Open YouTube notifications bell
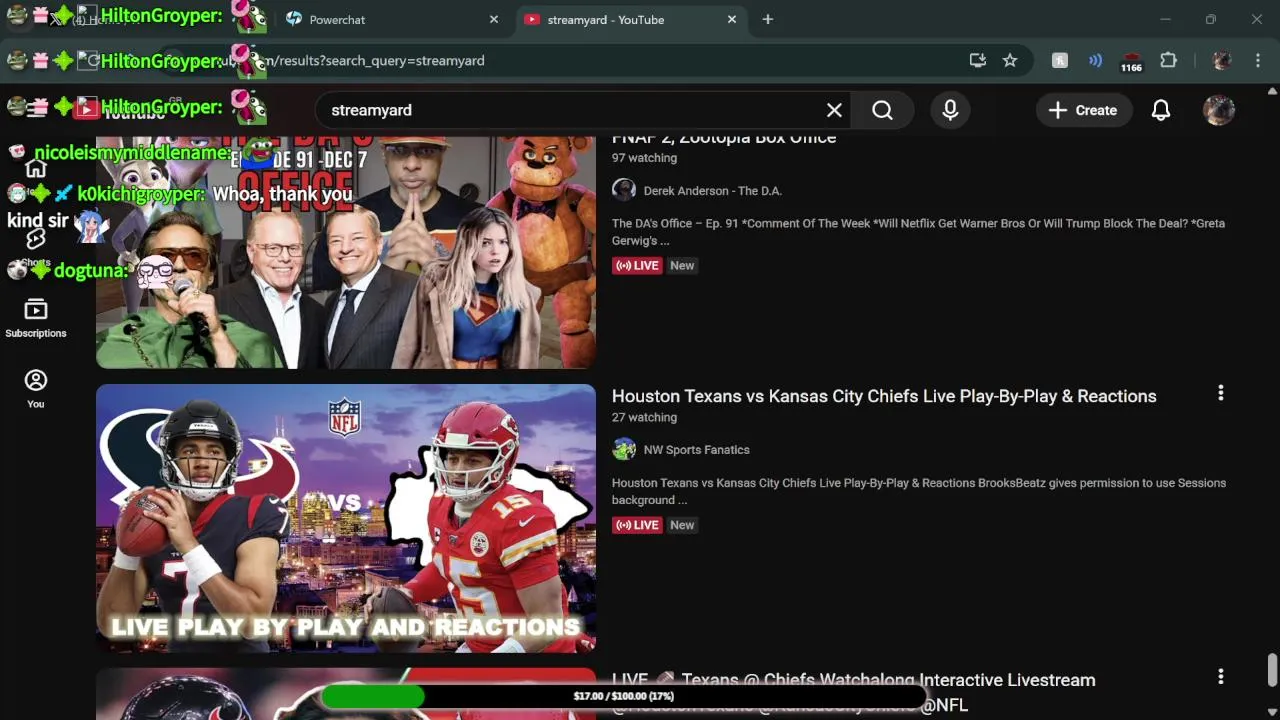 click(x=1161, y=110)
